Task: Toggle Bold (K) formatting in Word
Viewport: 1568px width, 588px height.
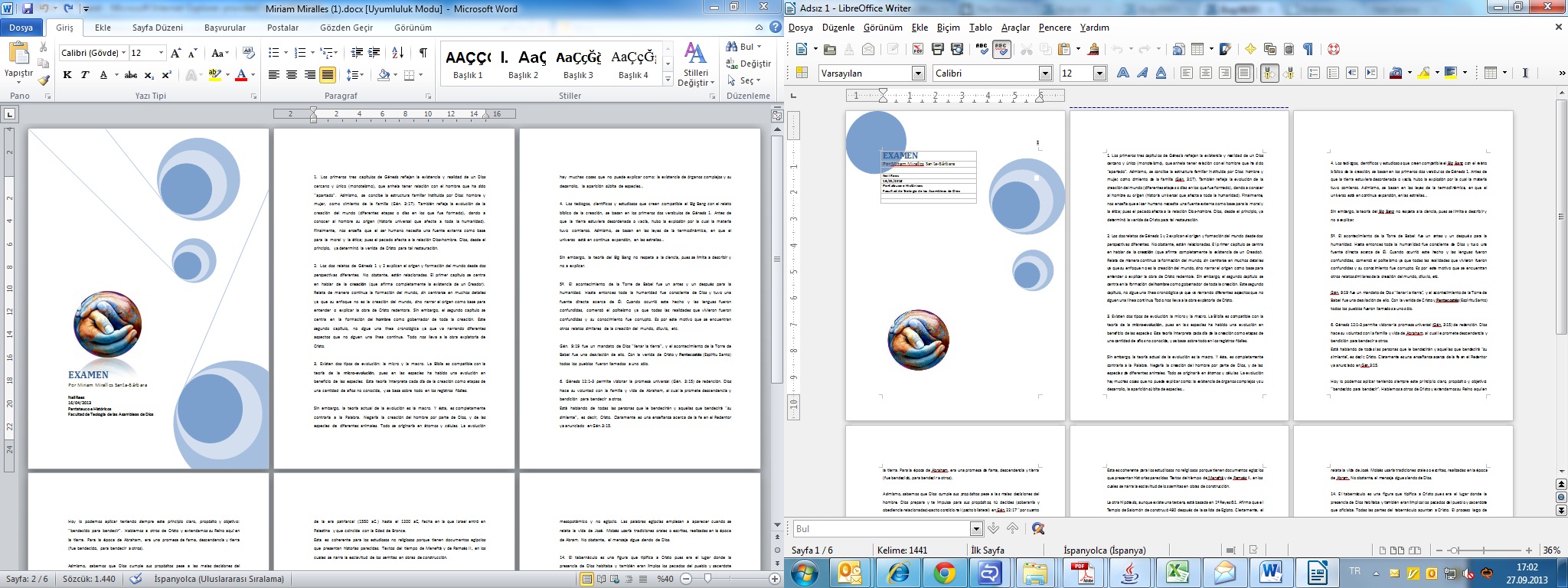Action: pos(67,75)
